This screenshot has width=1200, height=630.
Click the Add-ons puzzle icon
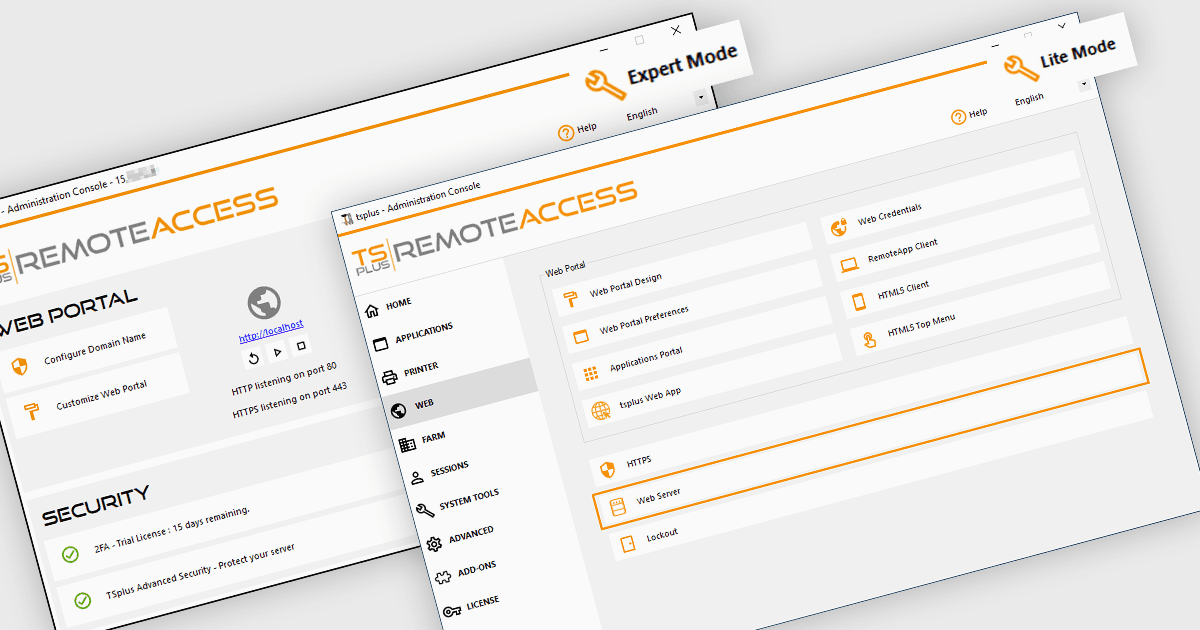[443, 577]
